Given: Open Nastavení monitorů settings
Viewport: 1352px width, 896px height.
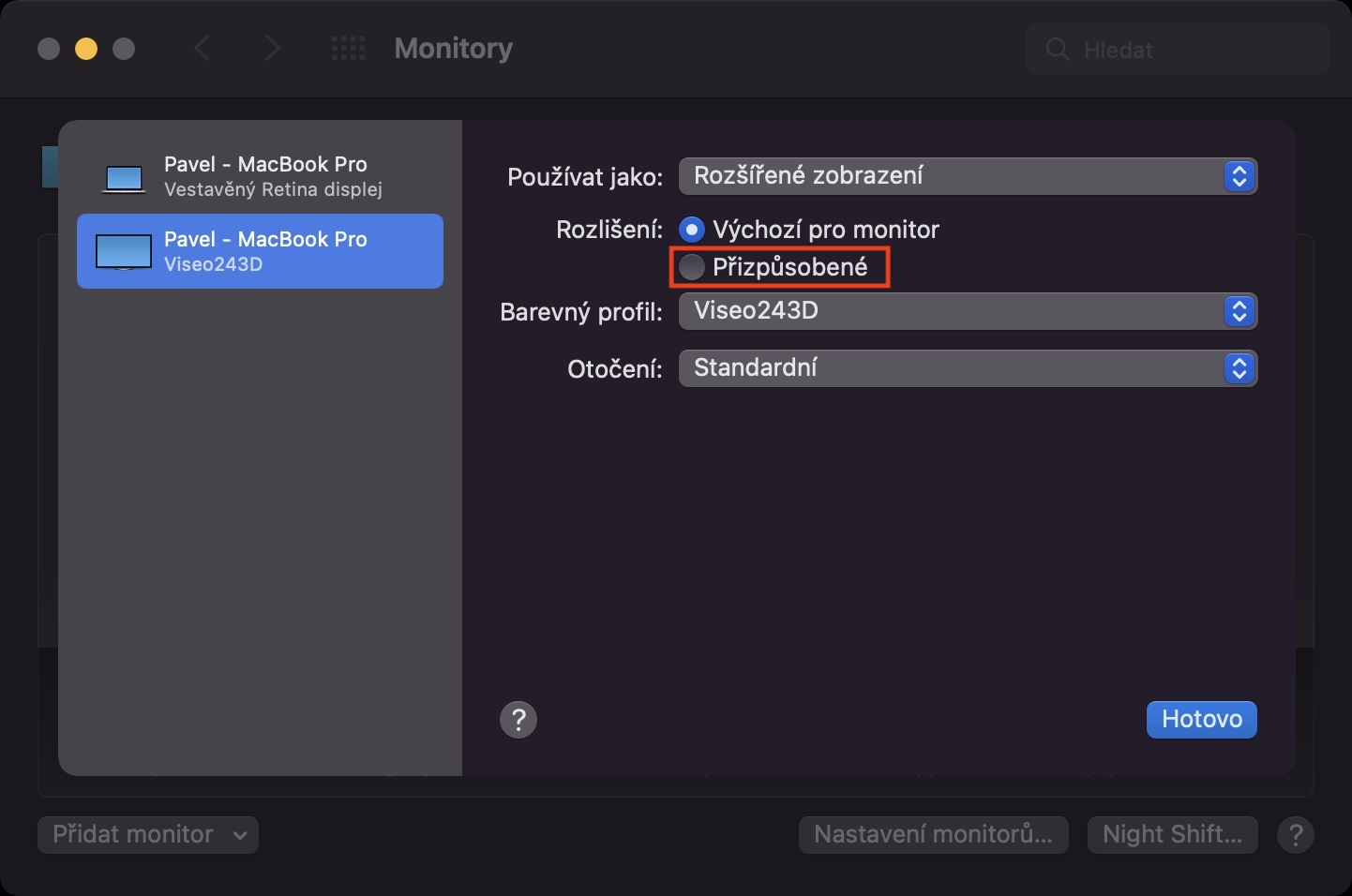Looking at the screenshot, I should [x=933, y=834].
